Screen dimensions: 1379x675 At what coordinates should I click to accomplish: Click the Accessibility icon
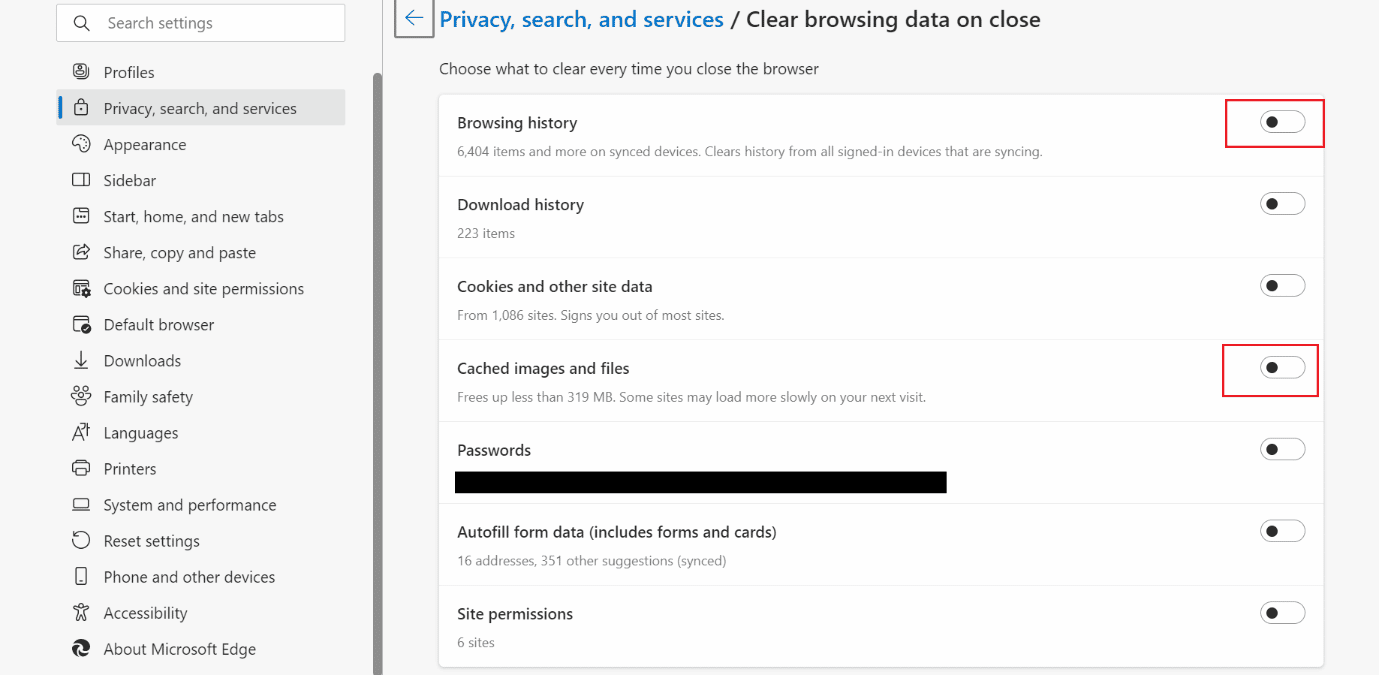coord(82,612)
